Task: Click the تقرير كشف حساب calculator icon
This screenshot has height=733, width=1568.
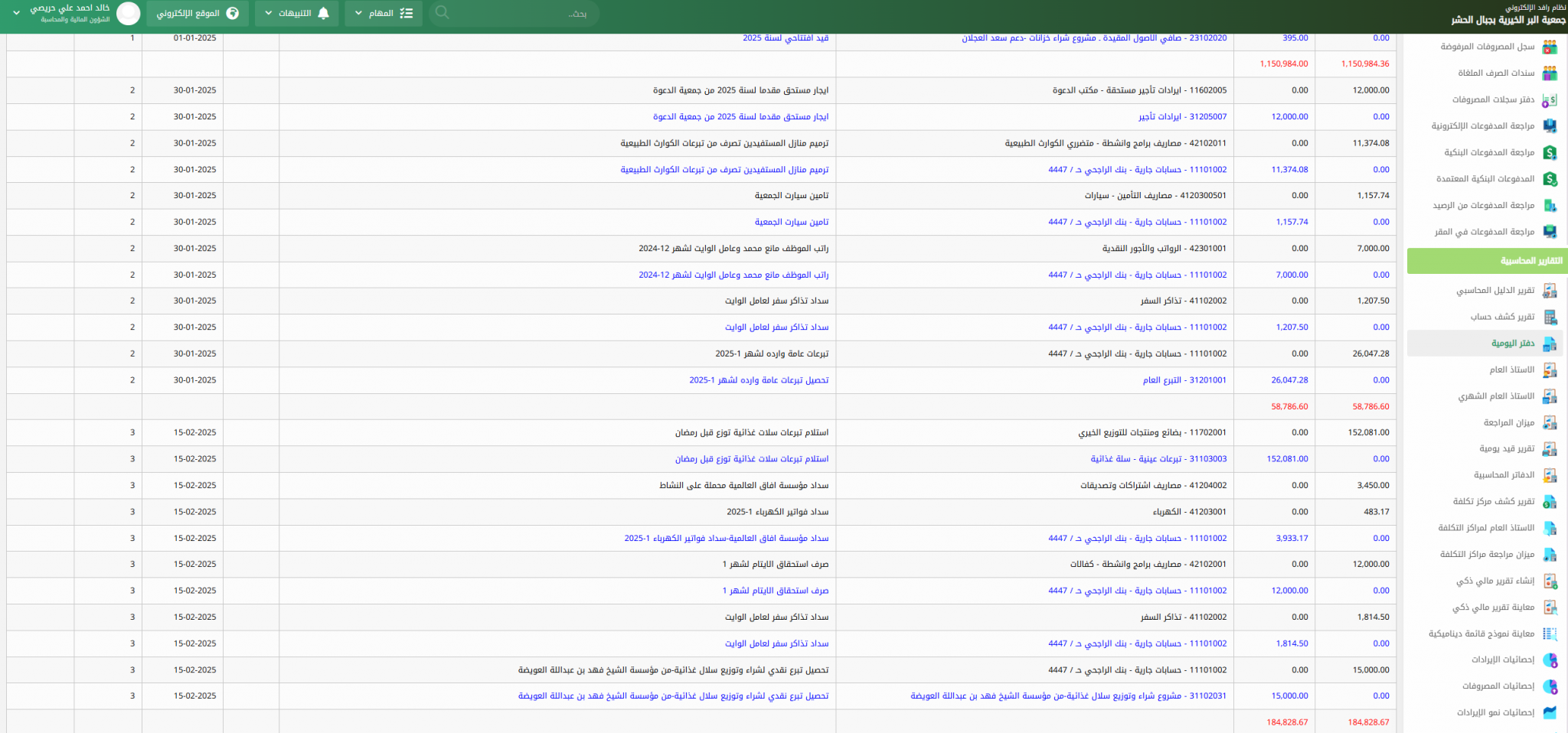Action: [1550, 318]
